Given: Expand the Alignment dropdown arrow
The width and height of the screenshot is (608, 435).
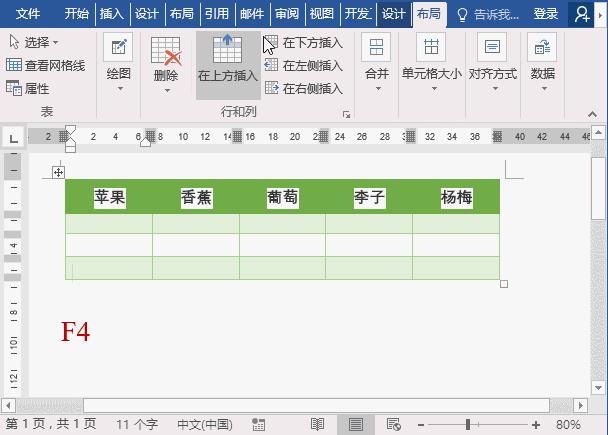Looking at the screenshot, I should [495, 89].
